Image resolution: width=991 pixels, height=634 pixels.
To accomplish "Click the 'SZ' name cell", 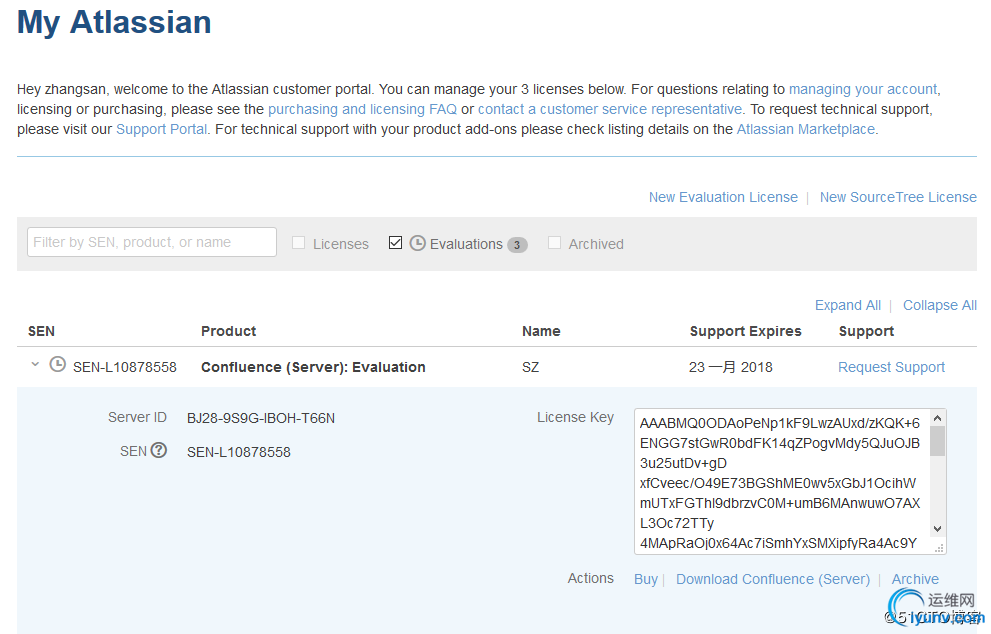I will click(530, 367).
